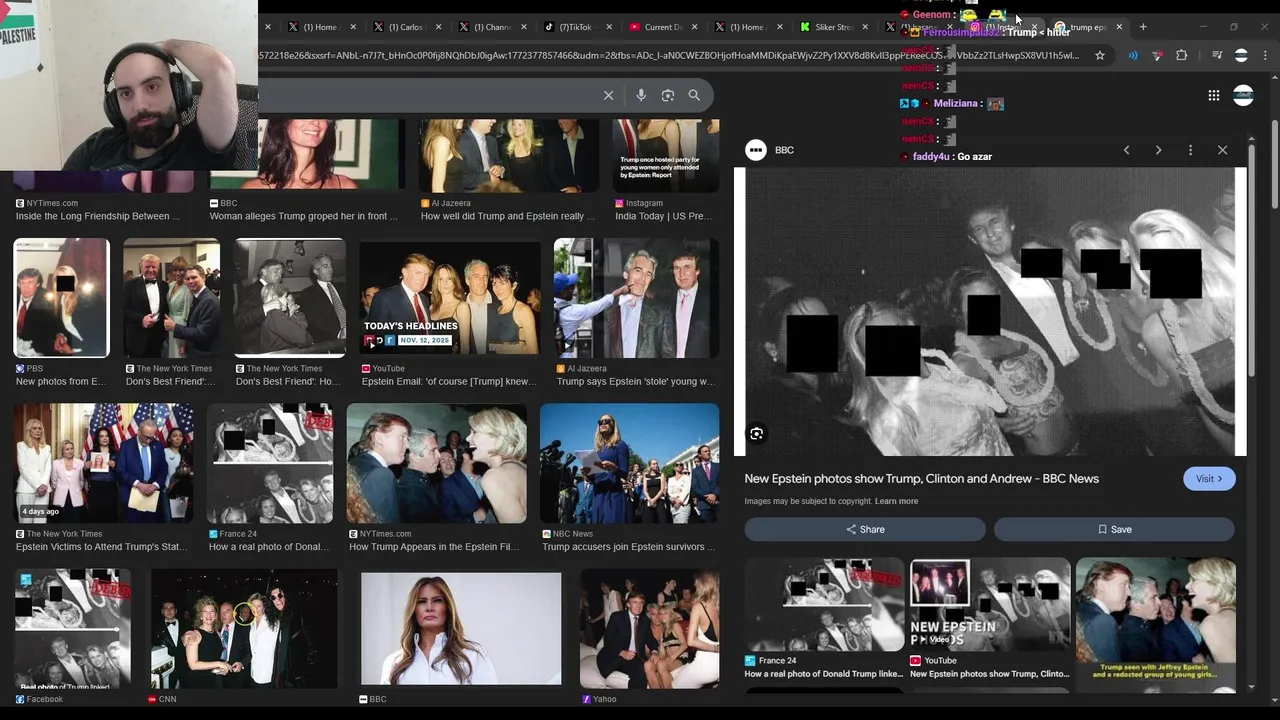Open NBC News 'Trump accusers join' image result
This screenshot has height=720, width=1280.
[629, 463]
